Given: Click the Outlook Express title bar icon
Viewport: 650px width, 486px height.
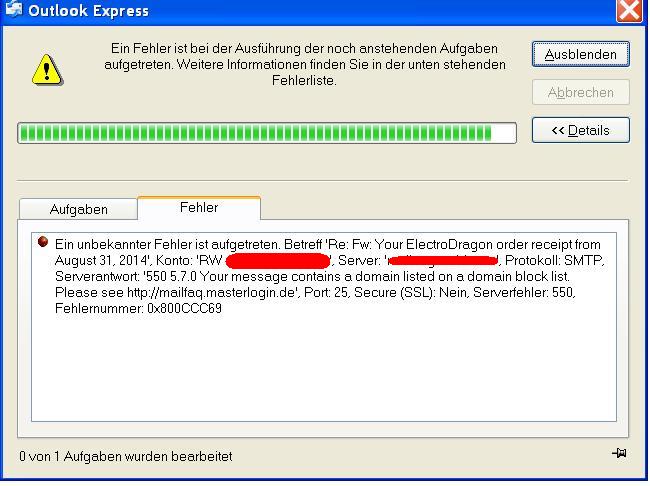Looking at the screenshot, I should tap(14, 9).
